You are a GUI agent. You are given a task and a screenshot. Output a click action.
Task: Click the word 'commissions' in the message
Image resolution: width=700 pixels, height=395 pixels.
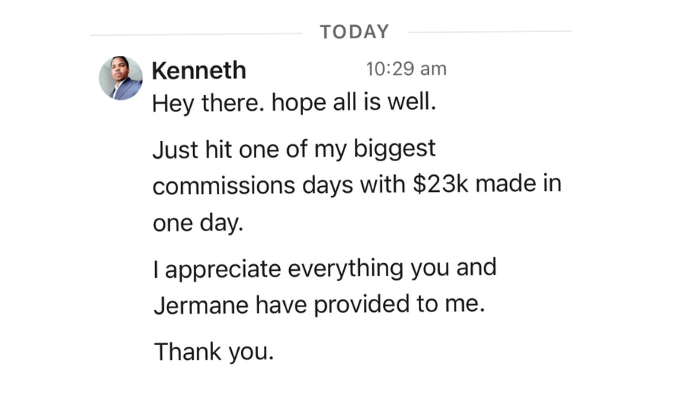pyautogui.click(x=224, y=185)
